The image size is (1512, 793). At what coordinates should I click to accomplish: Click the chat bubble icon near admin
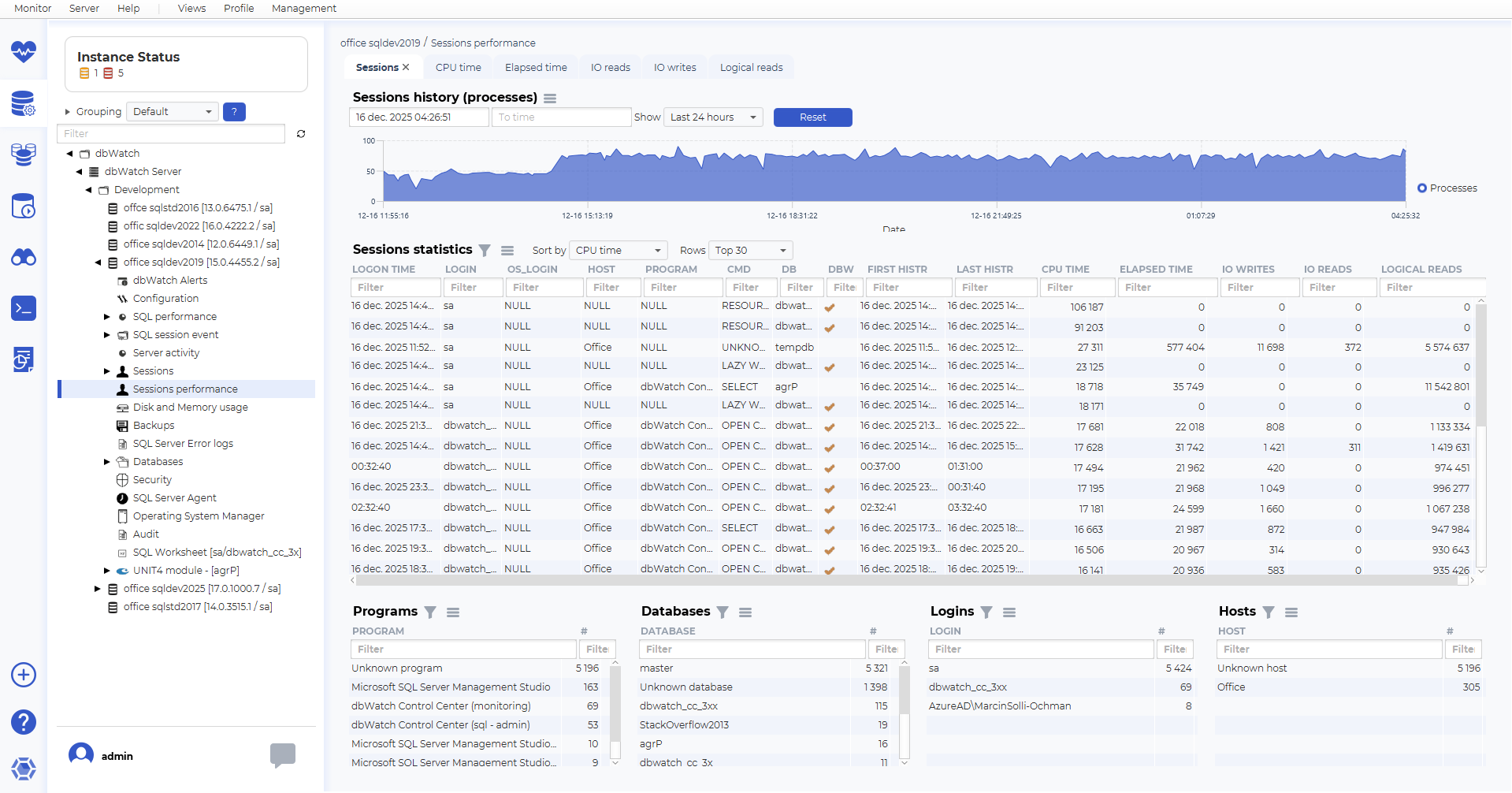tap(282, 754)
